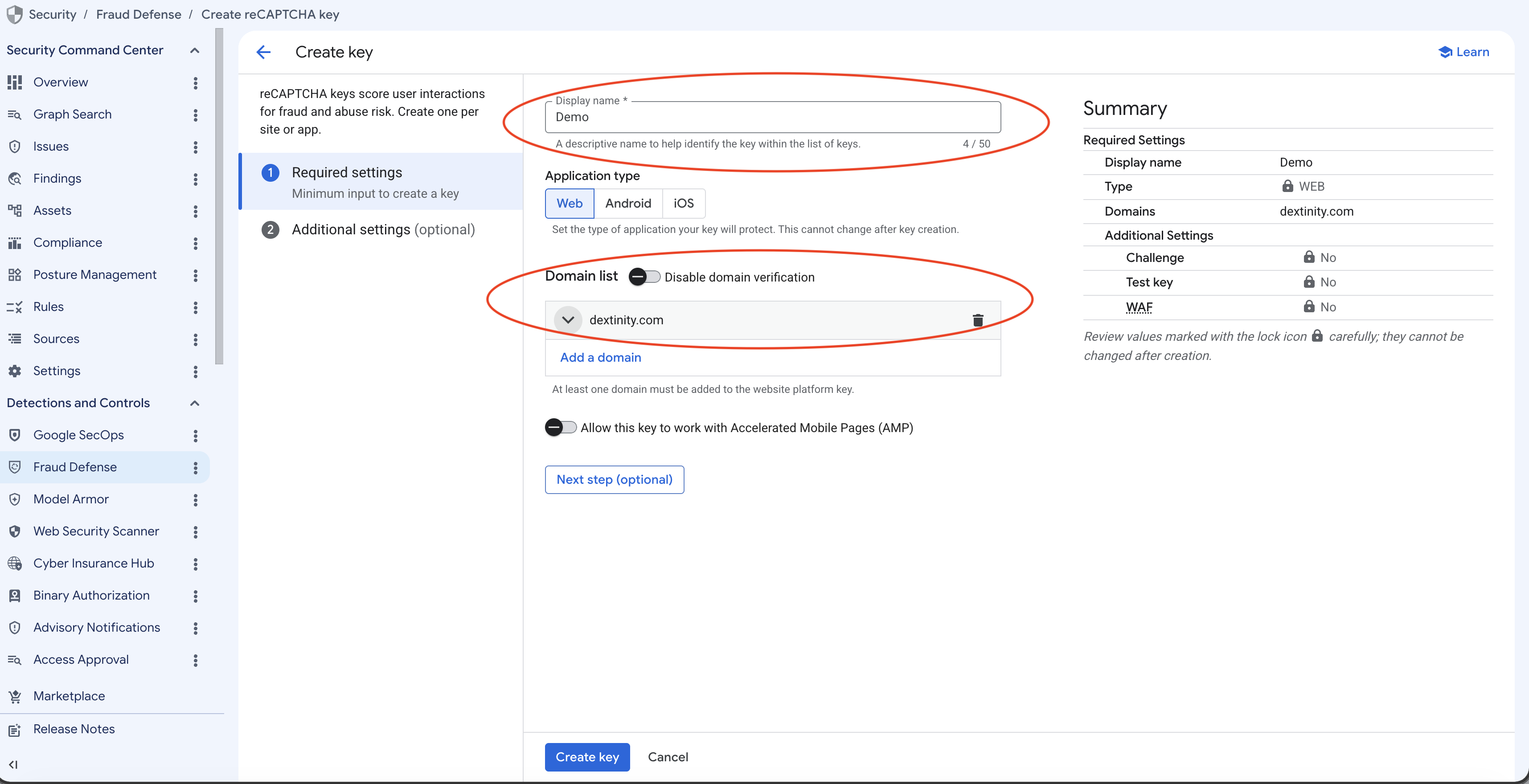This screenshot has width=1529, height=784.
Task: Click the Add a domain link
Action: point(600,357)
